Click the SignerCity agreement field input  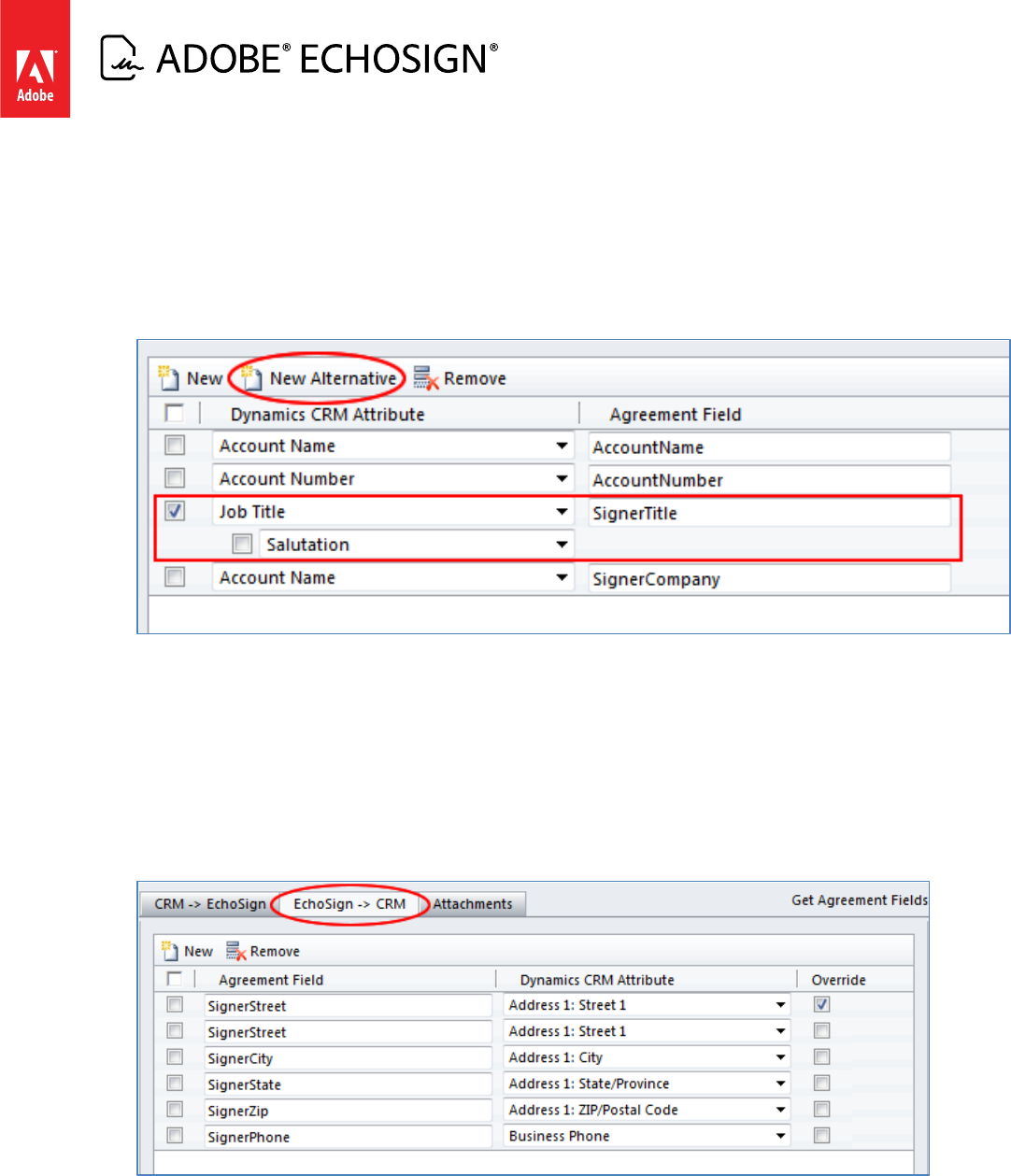tap(348, 1058)
